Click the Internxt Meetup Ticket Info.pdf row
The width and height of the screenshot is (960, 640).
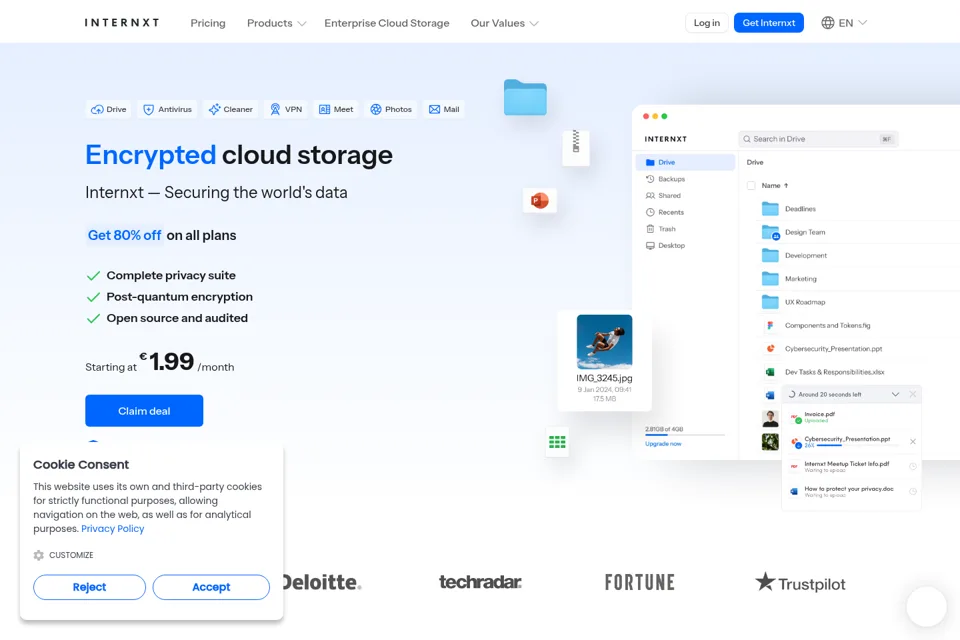click(x=851, y=467)
